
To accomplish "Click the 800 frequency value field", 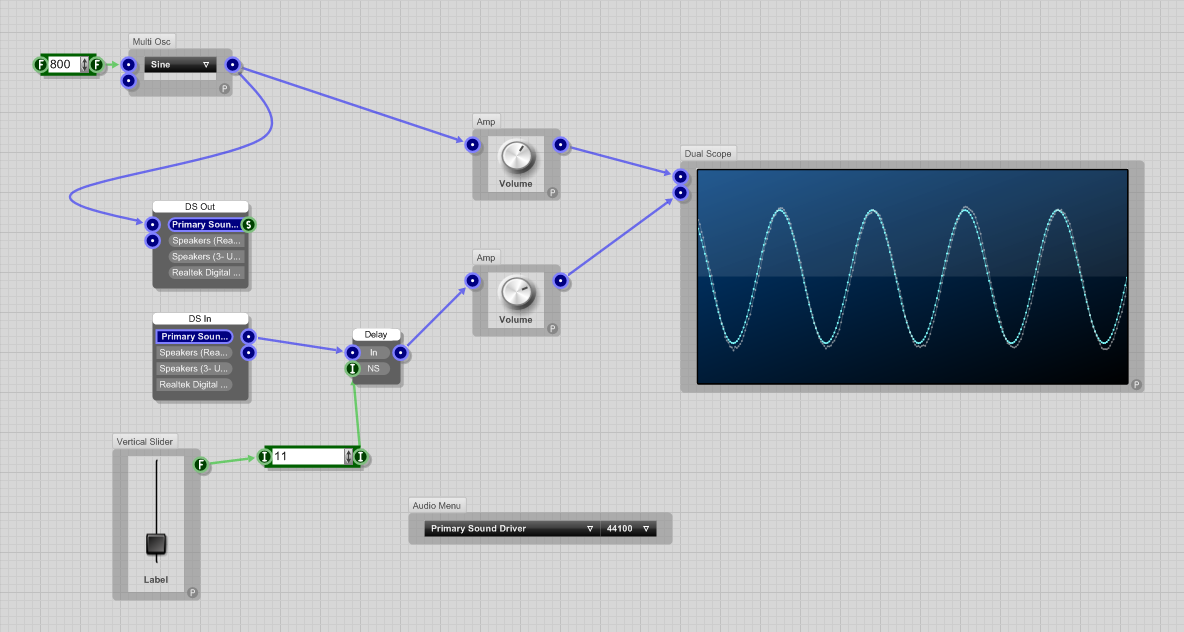I will pyautogui.click(x=62, y=65).
